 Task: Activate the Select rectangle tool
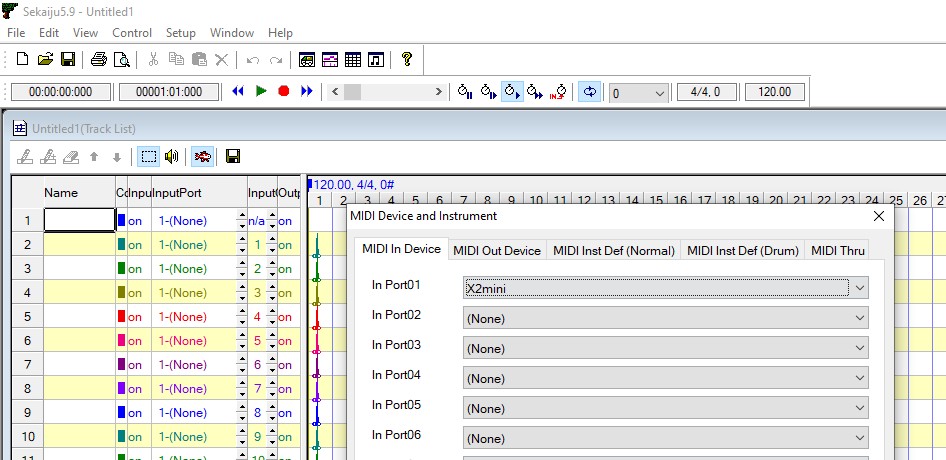coord(148,157)
